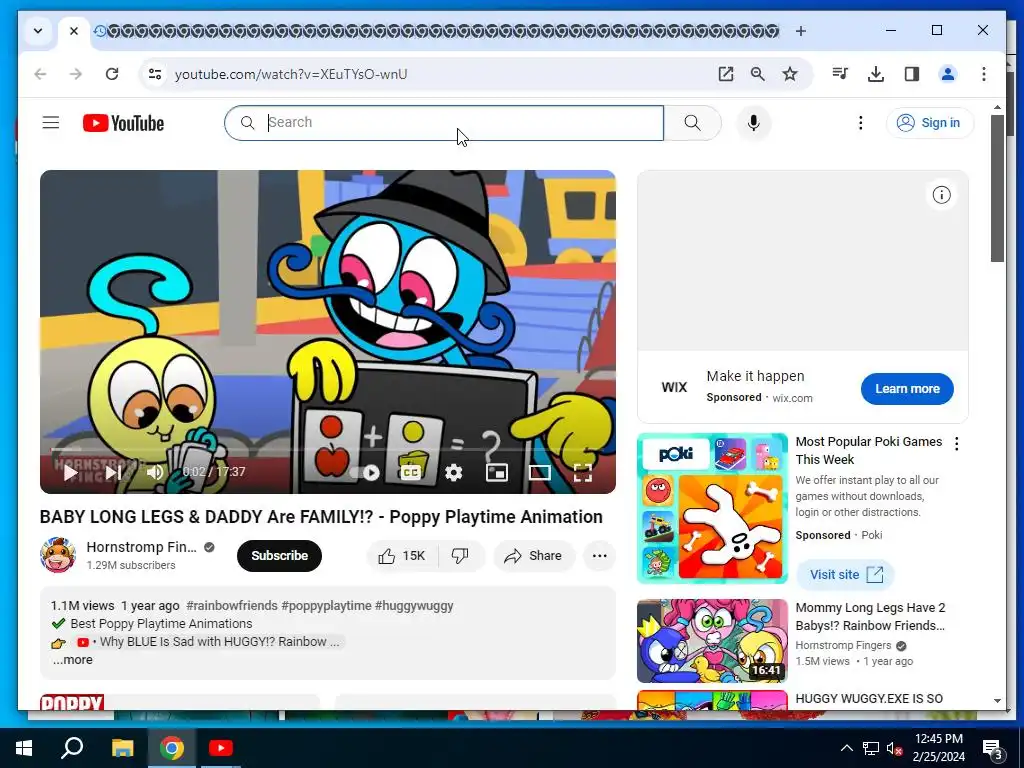
Task: Open the #huggywuggy hashtag
Action: (x=414, y=605)
